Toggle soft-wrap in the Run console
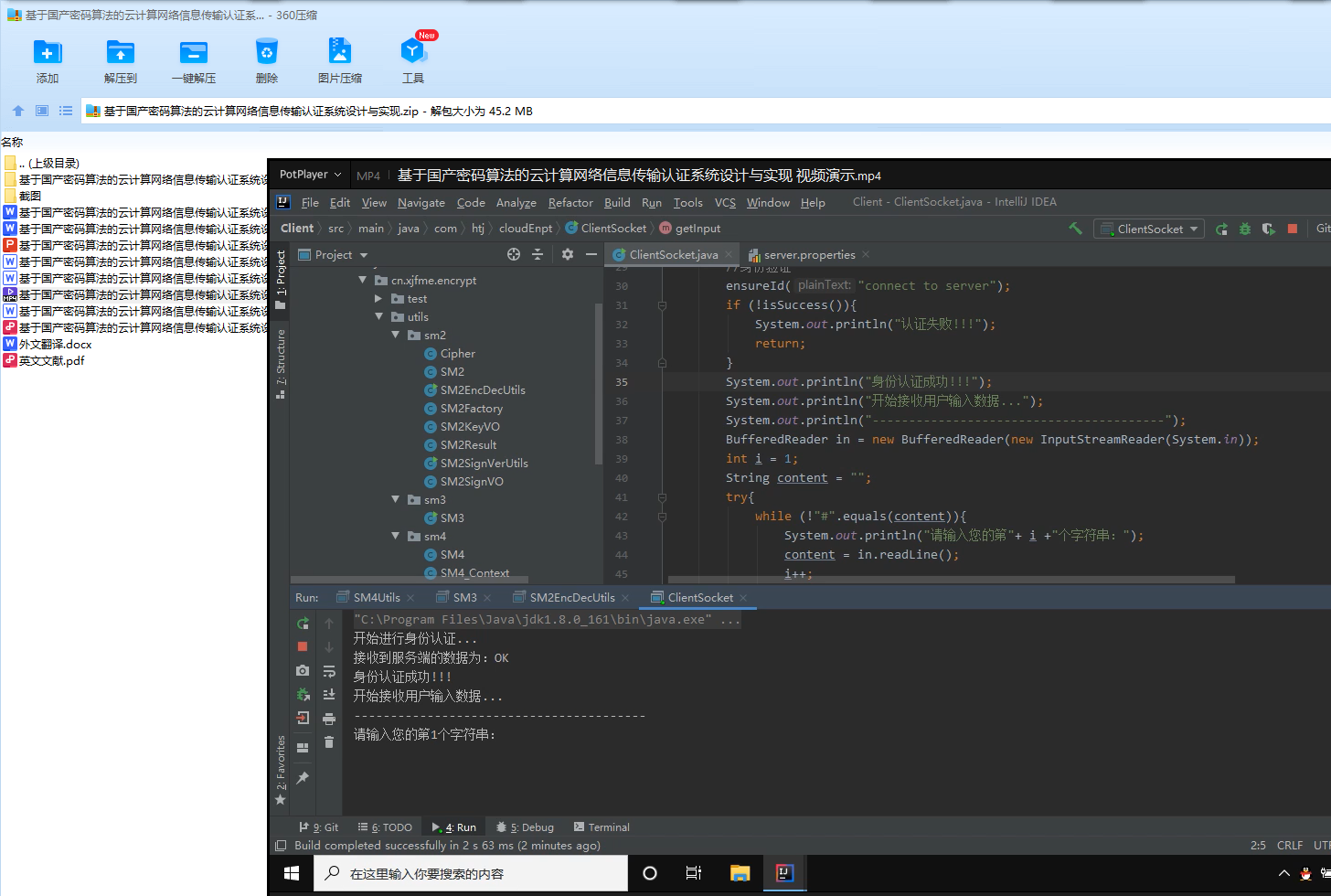This screenshot has height=896, width=1331. click(x=329, y=671)
